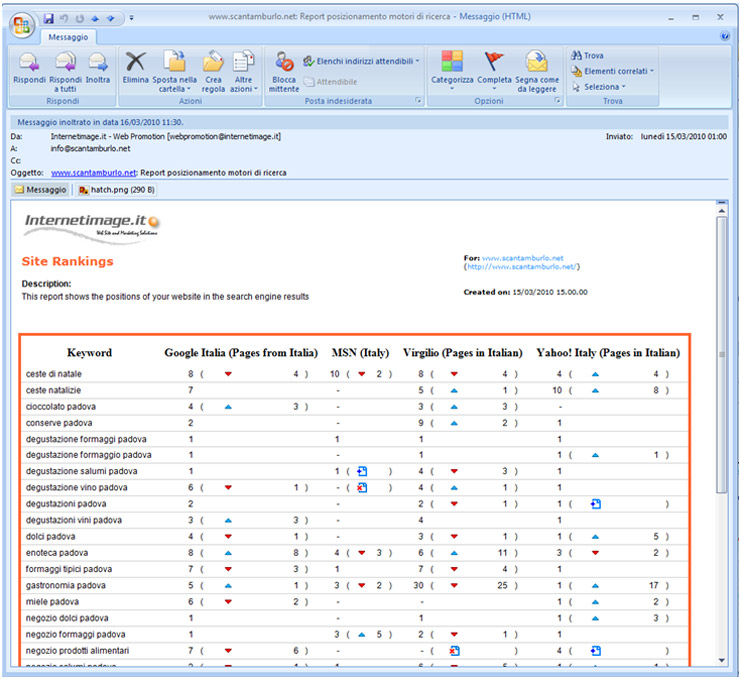Launch the Opzioni group dialog
Image resolution: width=740 pixels, height=679 pixels.
click(x=557, y=101)
